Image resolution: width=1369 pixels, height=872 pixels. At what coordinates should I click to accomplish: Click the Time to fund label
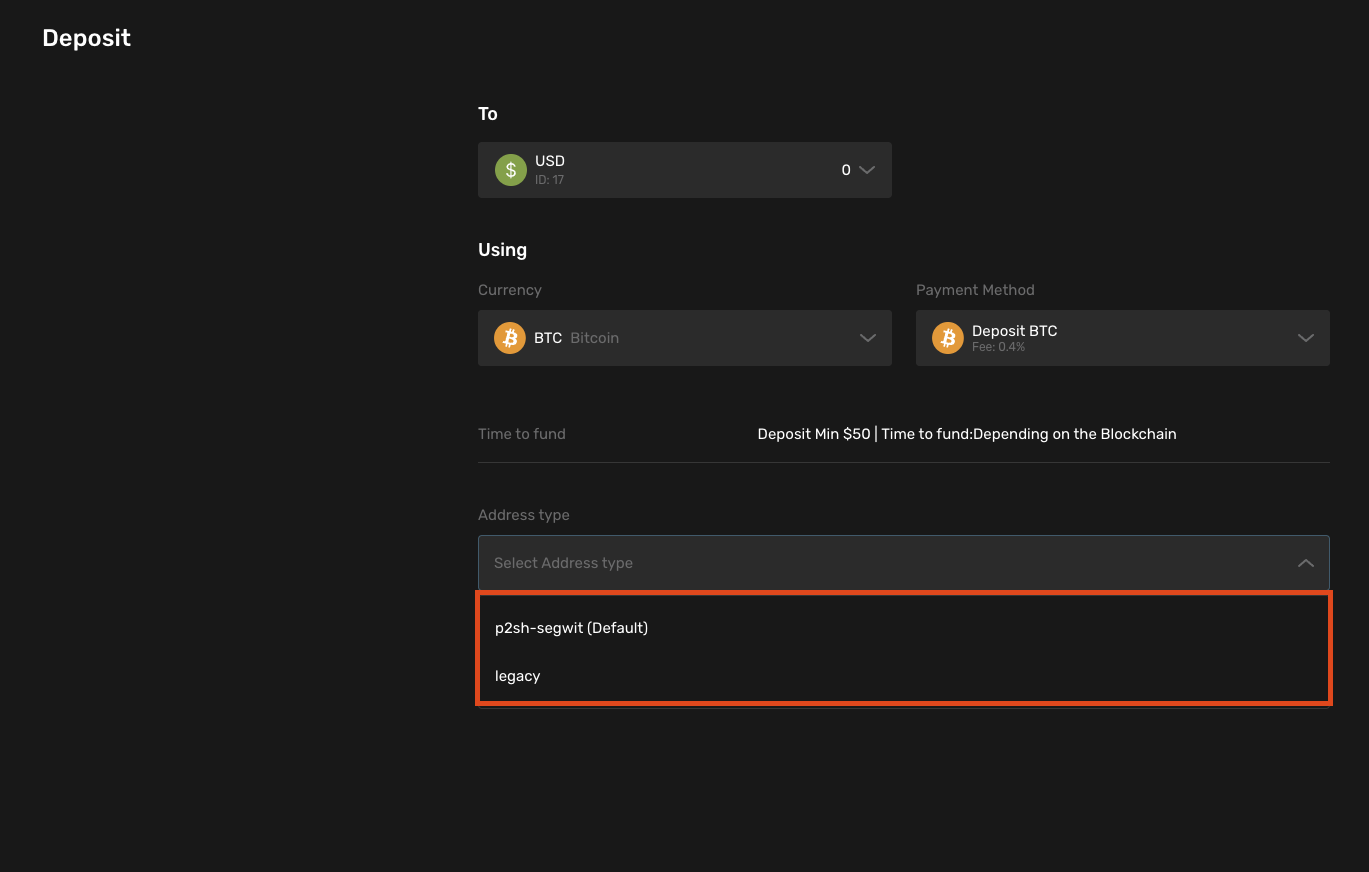pos(522,434)
